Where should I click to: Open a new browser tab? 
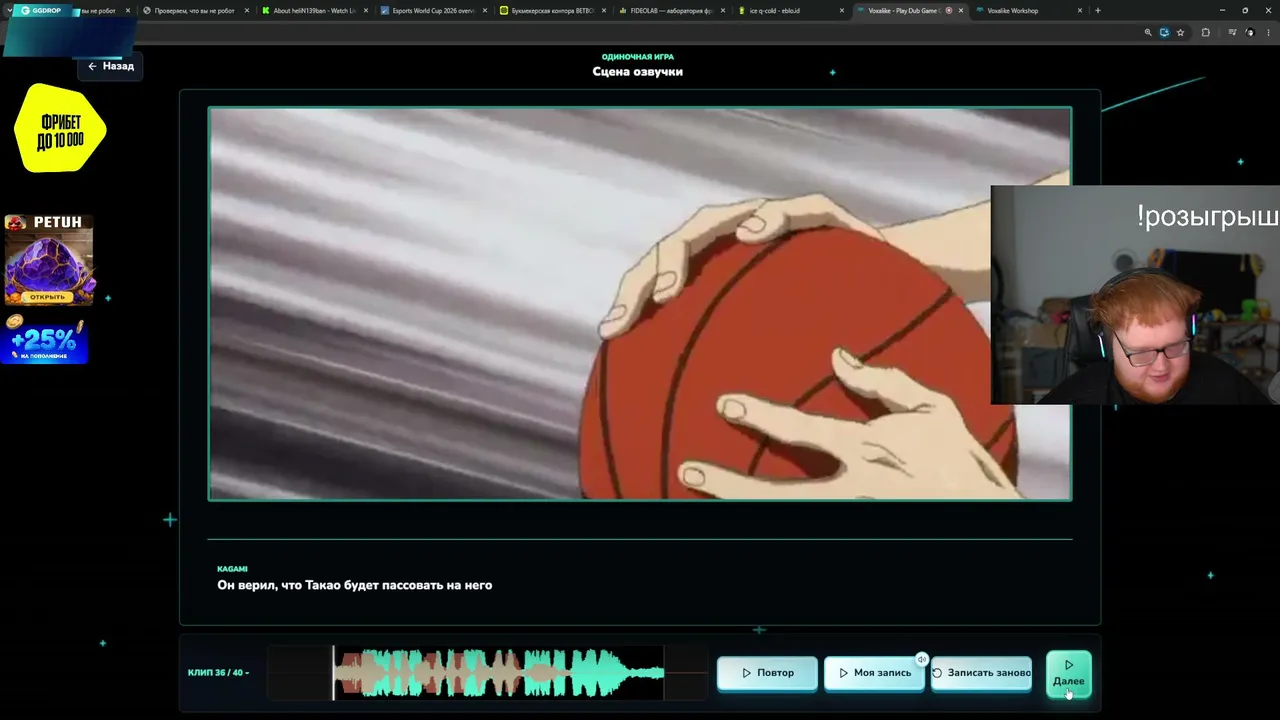(x=1098, y=11)
